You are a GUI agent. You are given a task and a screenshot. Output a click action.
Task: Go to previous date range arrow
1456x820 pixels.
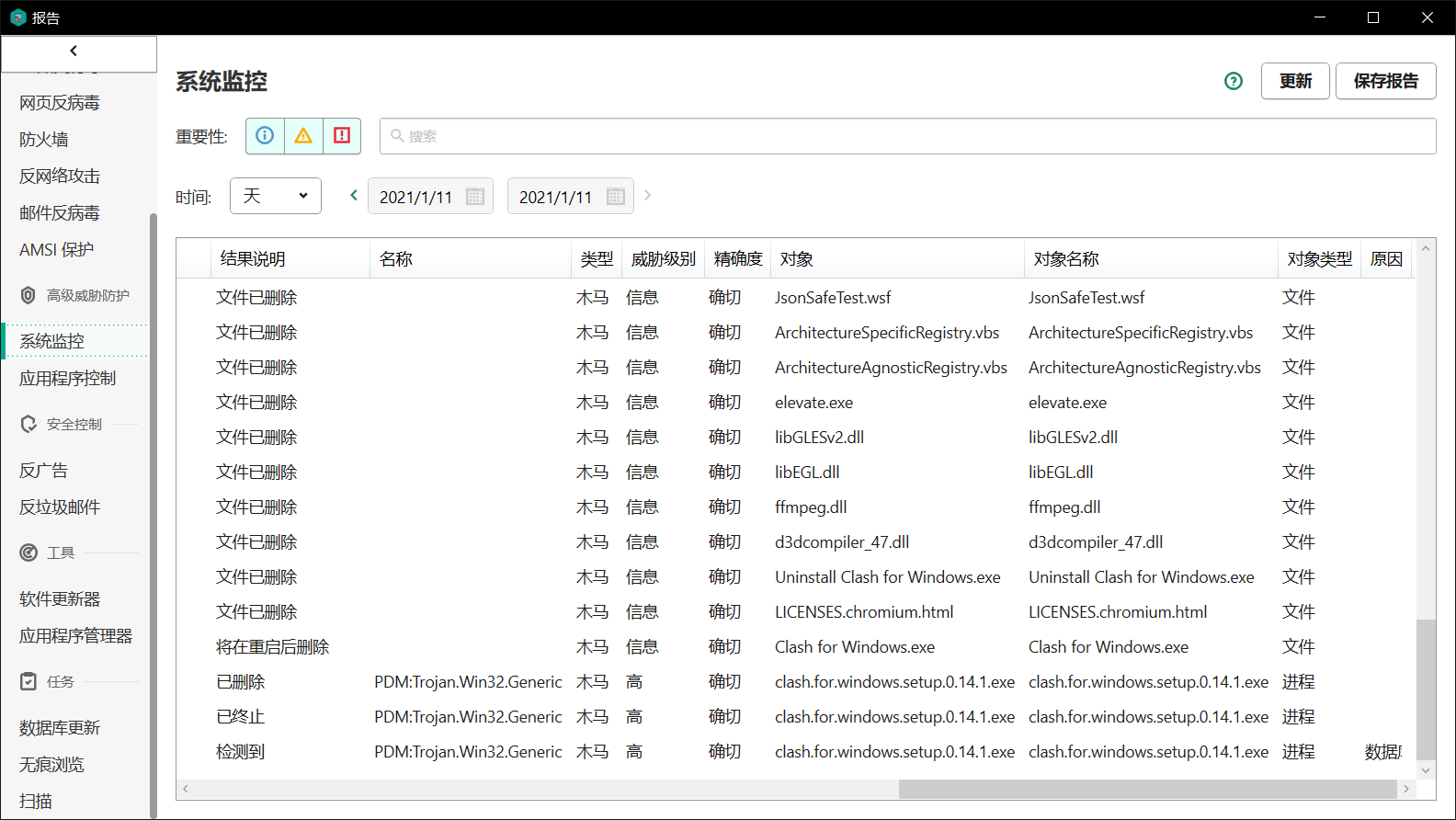tap(354, 195)
